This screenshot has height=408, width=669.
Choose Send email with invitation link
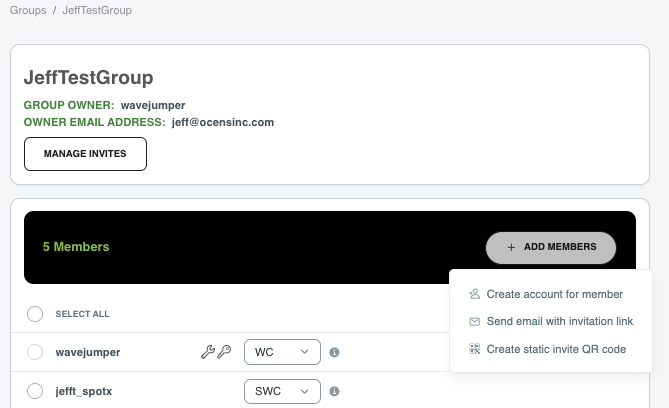coord(560,321)
